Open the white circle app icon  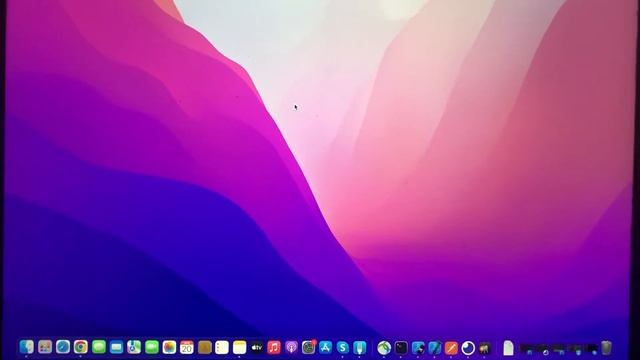pos(468,348)
